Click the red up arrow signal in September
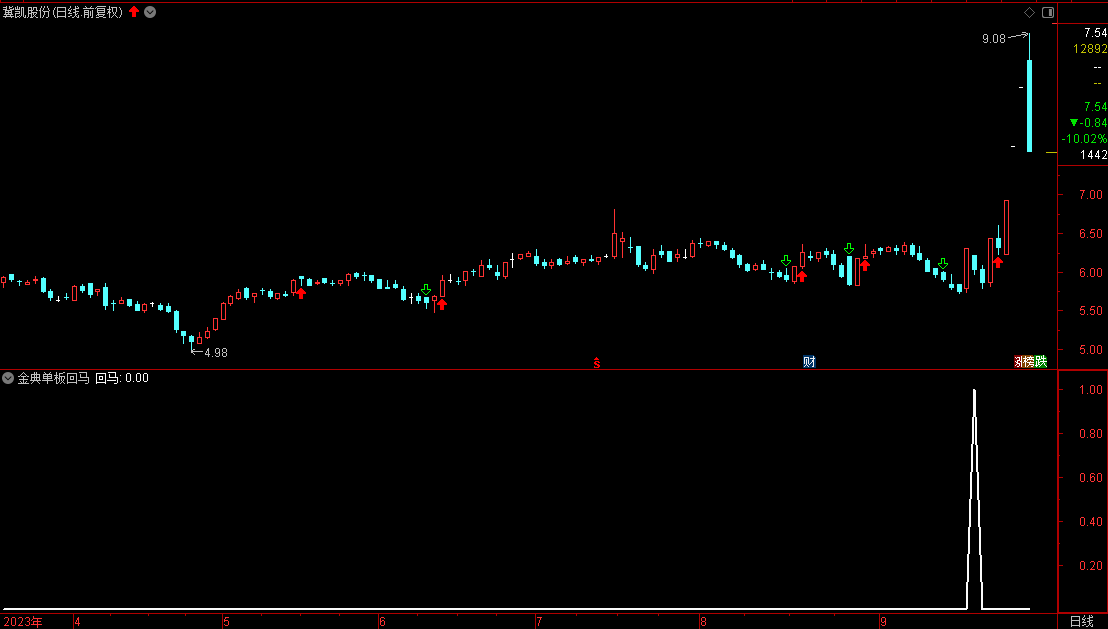The image size is (1108, 629). pos(998,262)
